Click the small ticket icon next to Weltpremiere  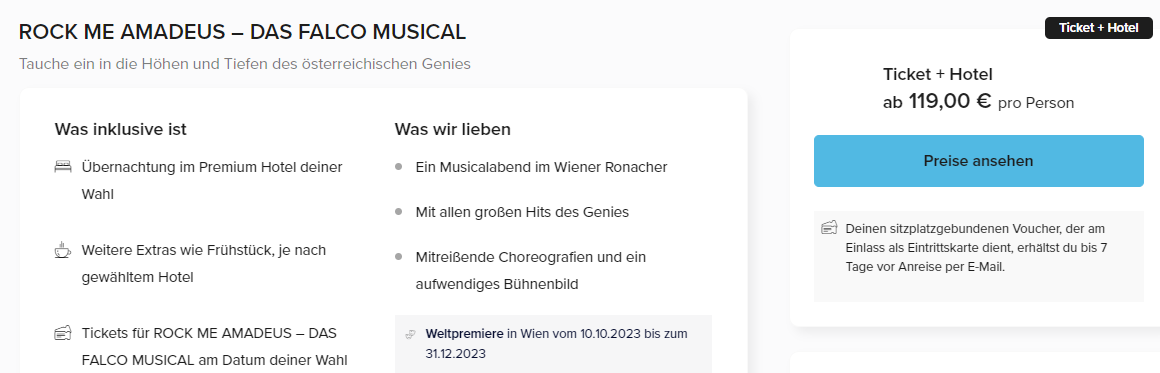[409, 334]
